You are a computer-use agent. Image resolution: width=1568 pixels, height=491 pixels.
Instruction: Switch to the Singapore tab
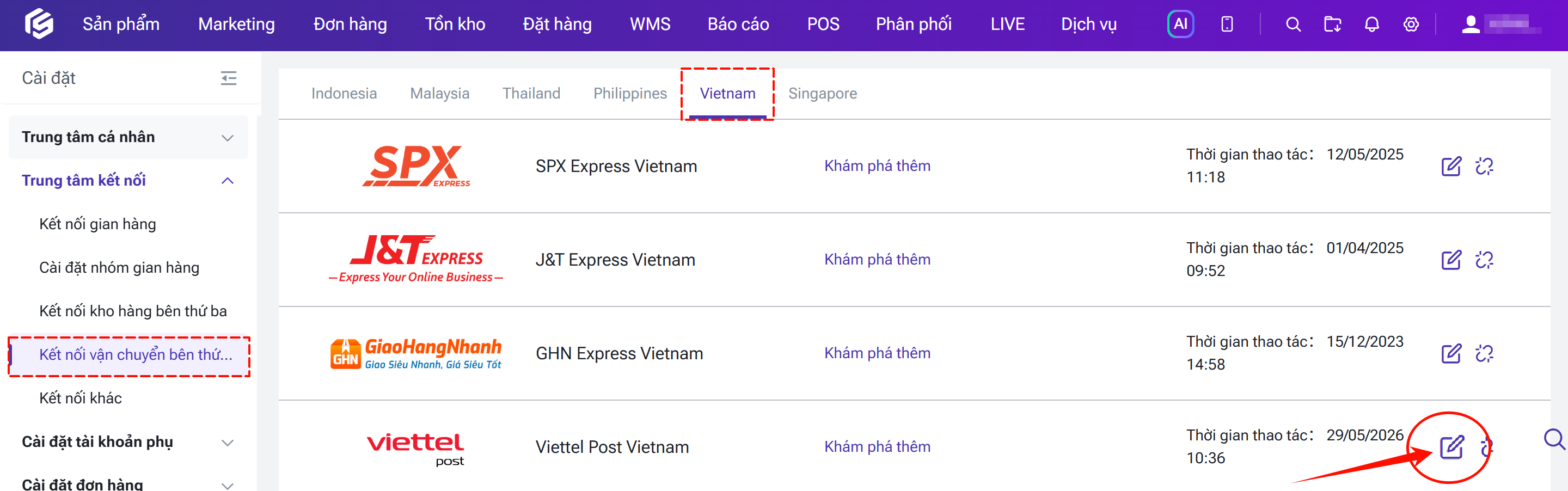(822, 93)
